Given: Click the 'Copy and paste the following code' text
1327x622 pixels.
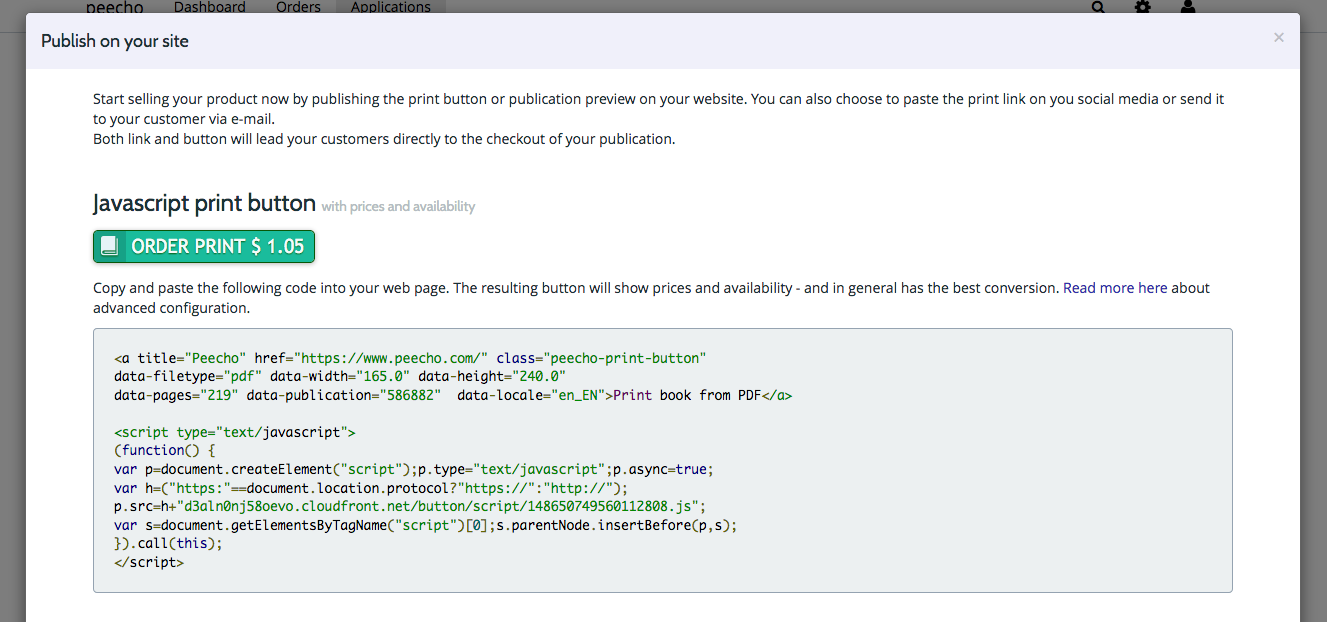Looking at the screenshot, I should point(651,298).
